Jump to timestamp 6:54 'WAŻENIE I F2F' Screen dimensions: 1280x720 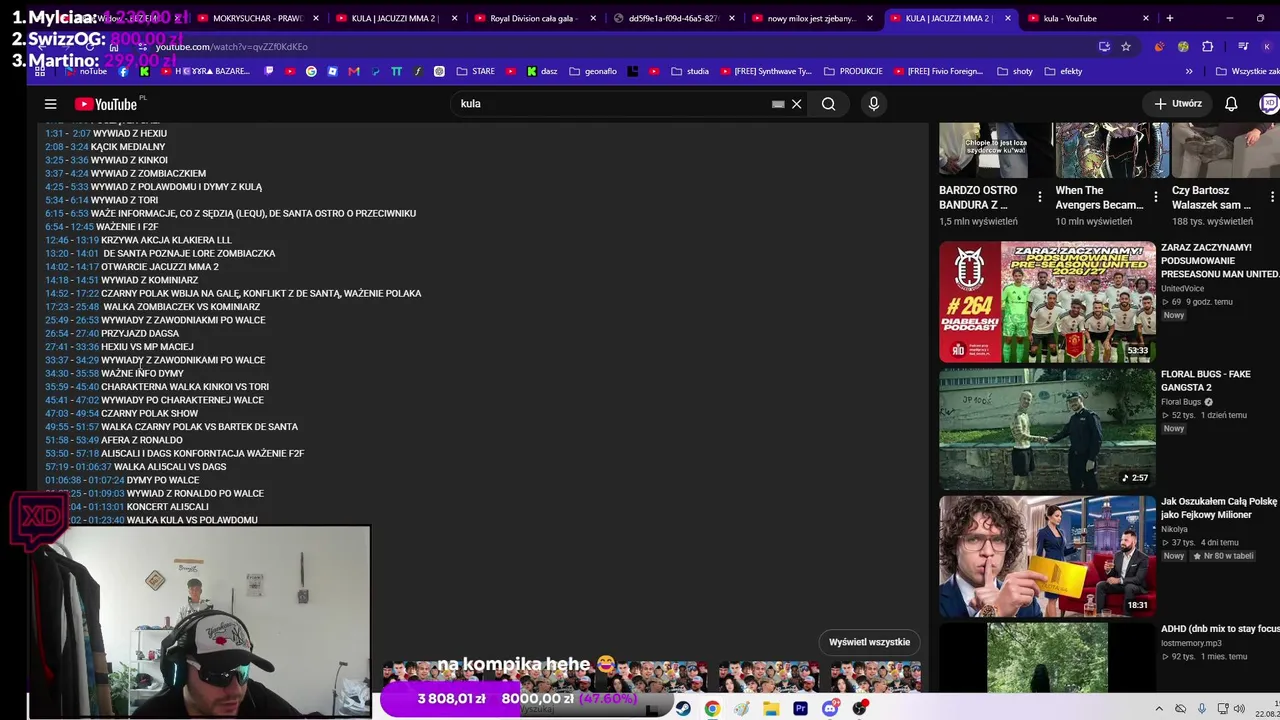click(x=54, y=227)
